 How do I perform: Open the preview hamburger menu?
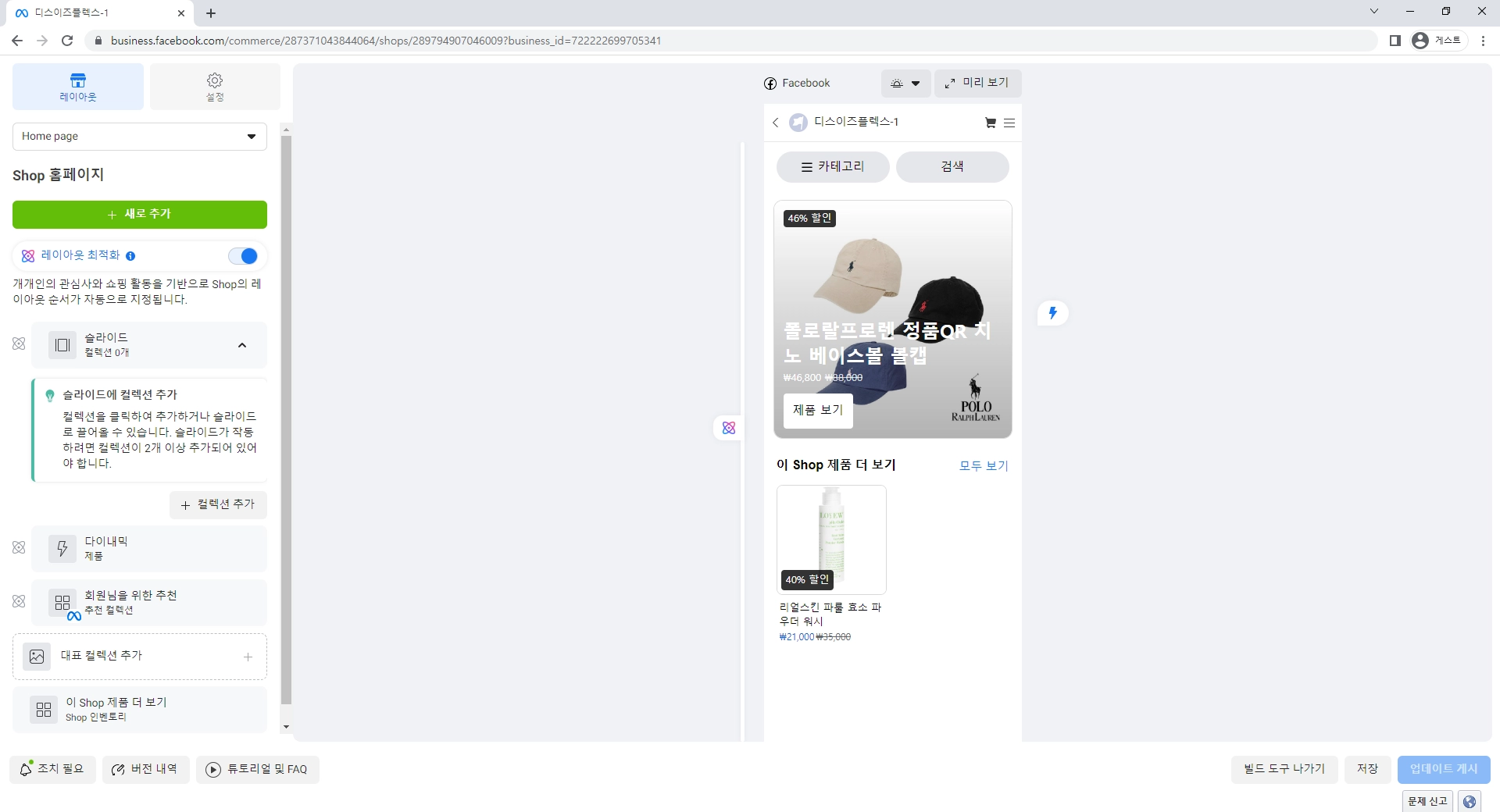tap(1009, 123)
